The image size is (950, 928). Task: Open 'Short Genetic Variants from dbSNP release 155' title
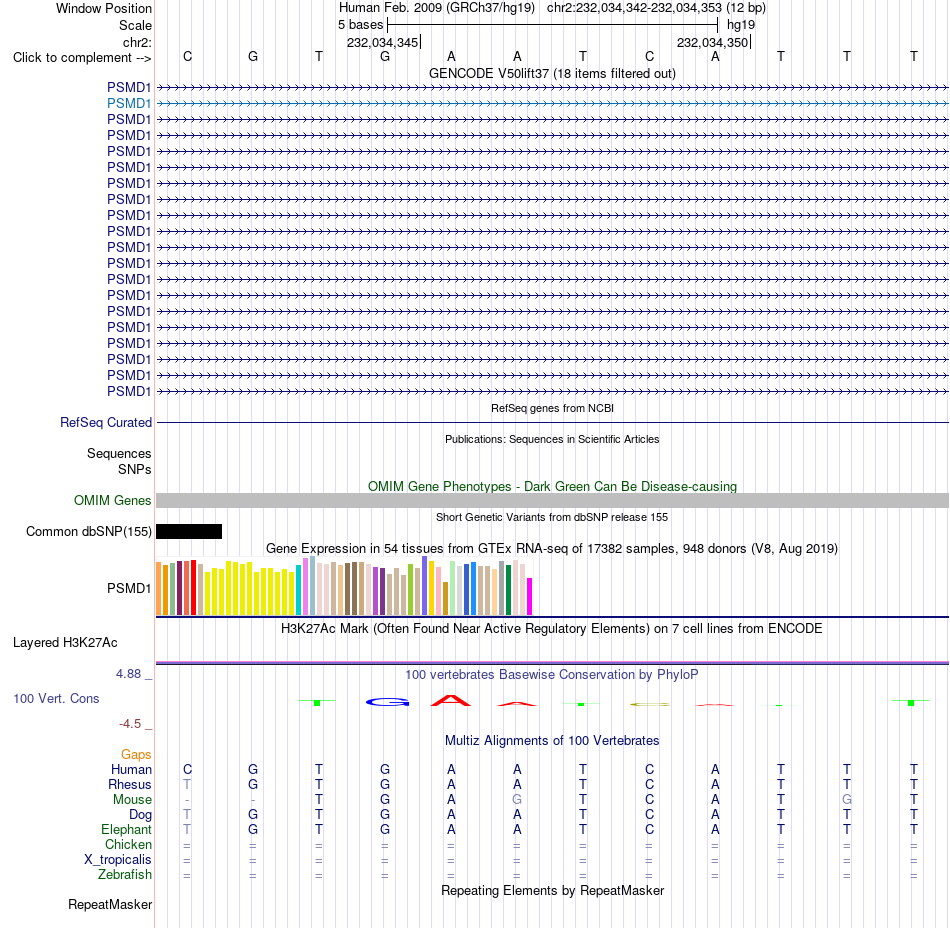point(552,517)
